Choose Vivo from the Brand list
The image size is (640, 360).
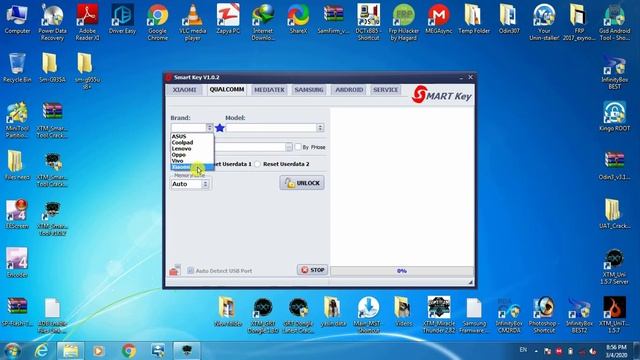(x=192, y=161)
